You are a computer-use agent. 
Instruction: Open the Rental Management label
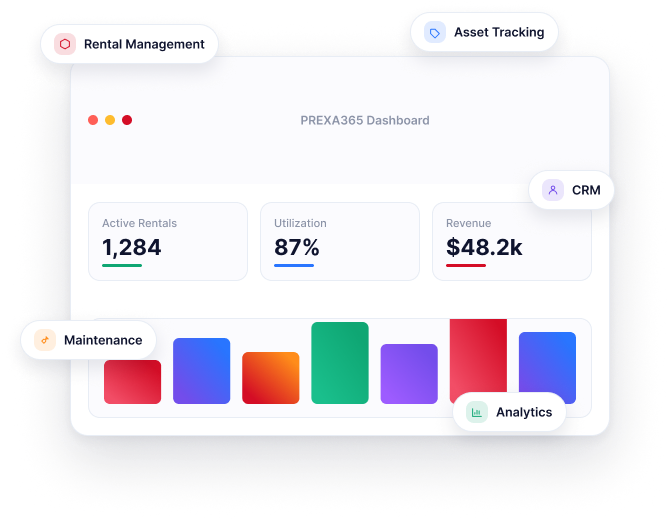point(144,44)
